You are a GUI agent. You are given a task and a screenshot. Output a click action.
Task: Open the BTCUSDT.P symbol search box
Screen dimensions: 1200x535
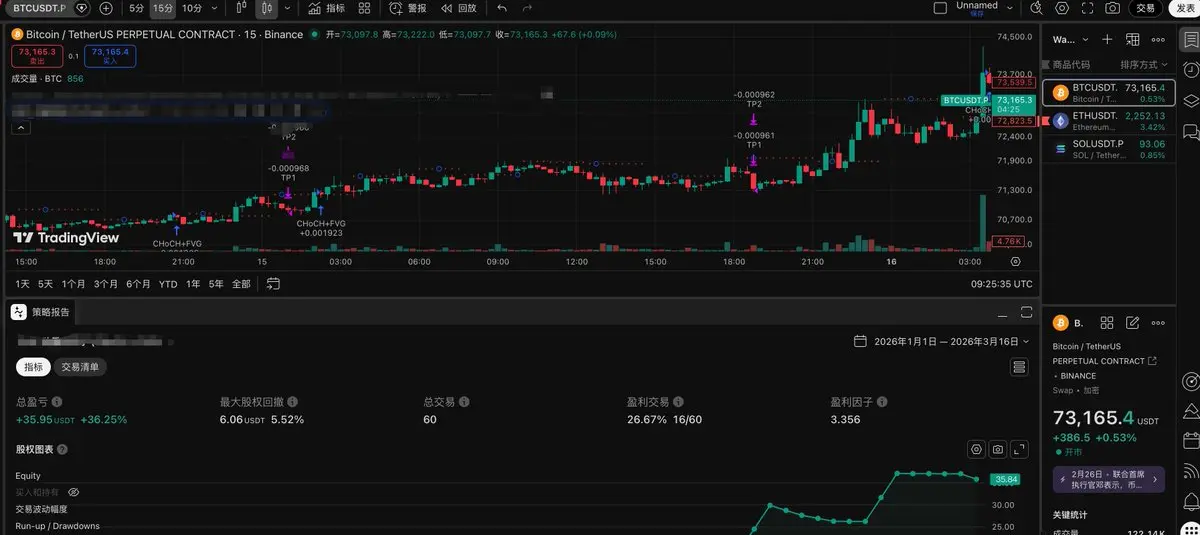[x=41, y=8]
